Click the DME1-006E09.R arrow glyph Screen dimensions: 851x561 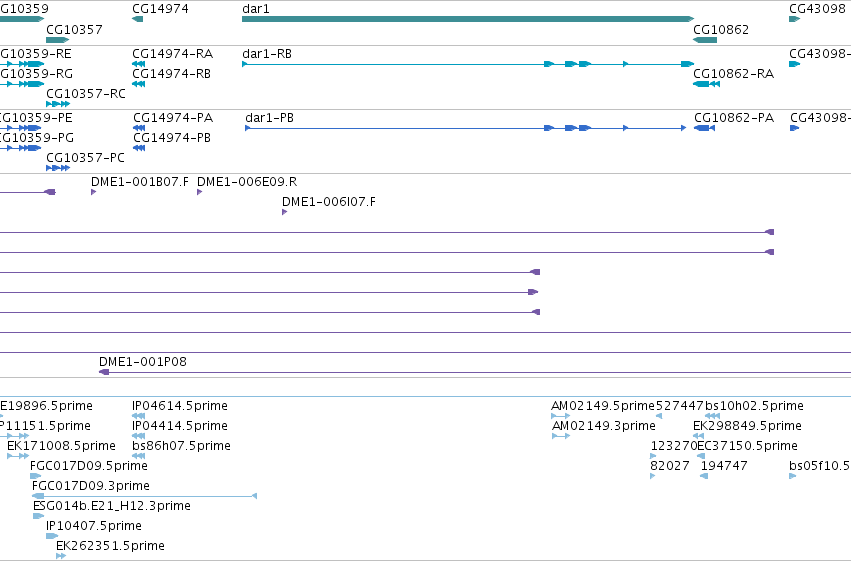click(x=199, y=192)
